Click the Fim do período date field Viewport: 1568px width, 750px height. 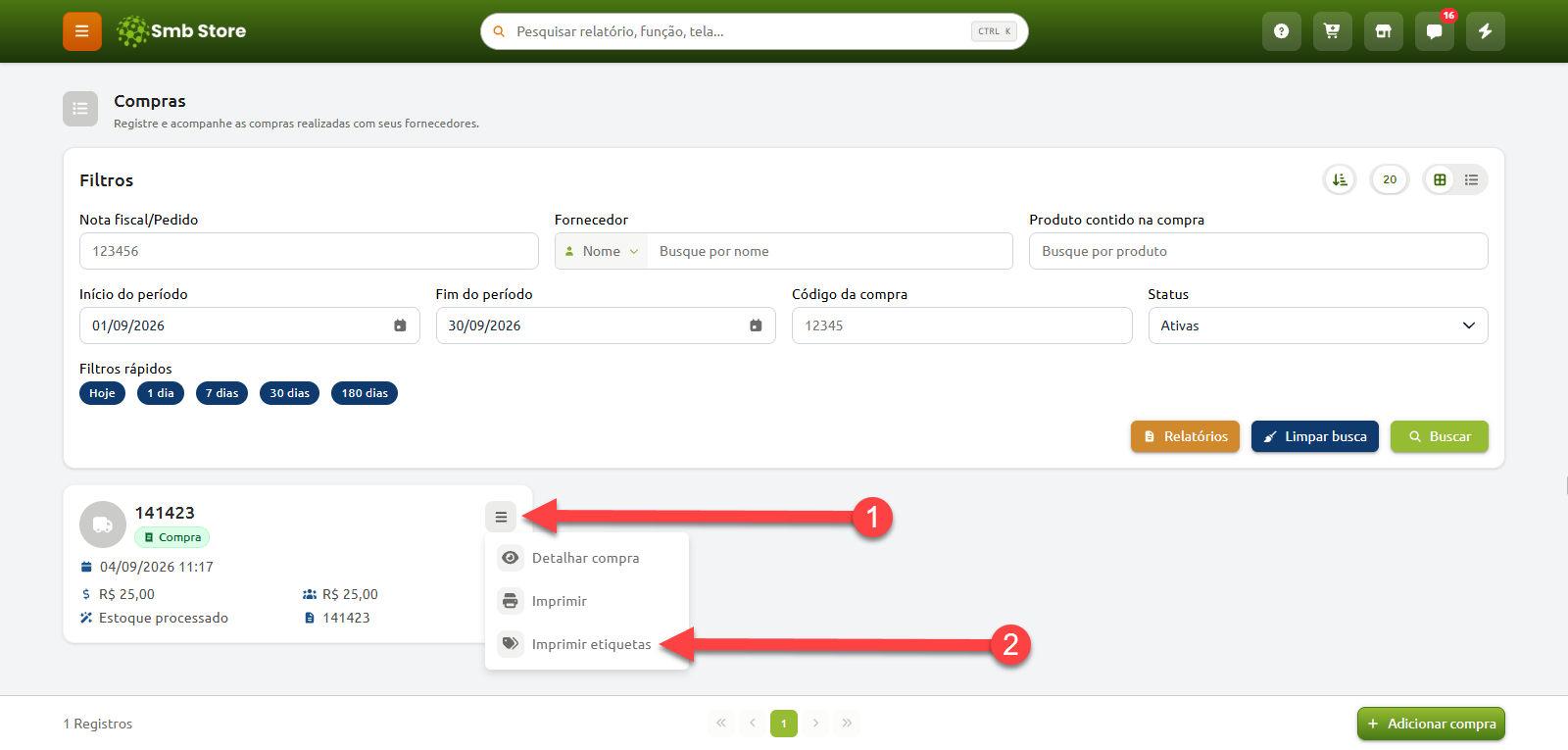coord(606,325)
